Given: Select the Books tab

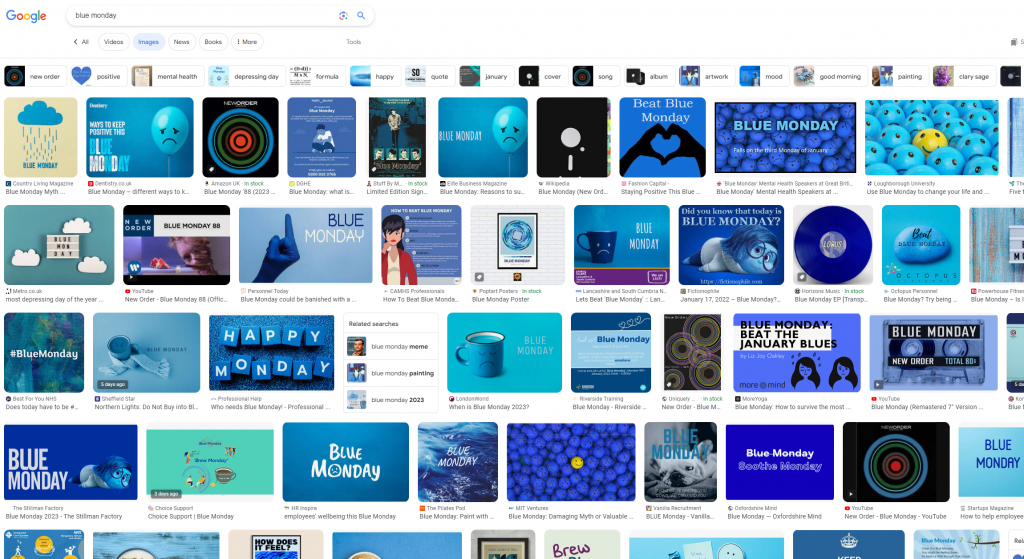Looking at the screenshot, I should click(x=213, y=42).
